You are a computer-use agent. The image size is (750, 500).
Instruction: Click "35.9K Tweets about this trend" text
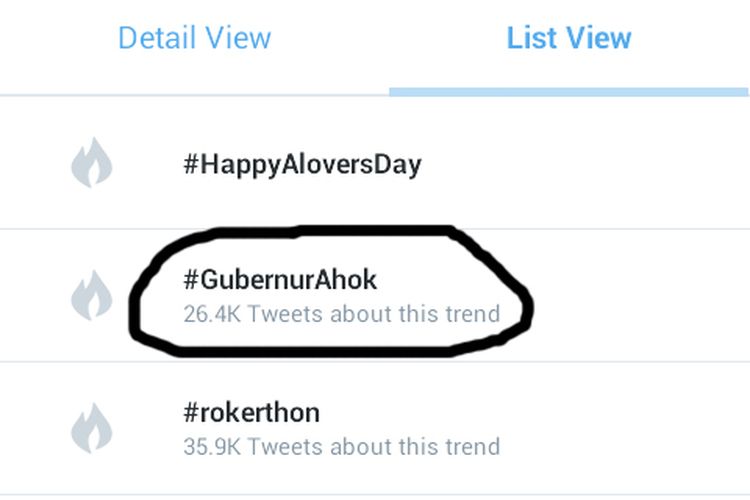click(x=341, y=446)
